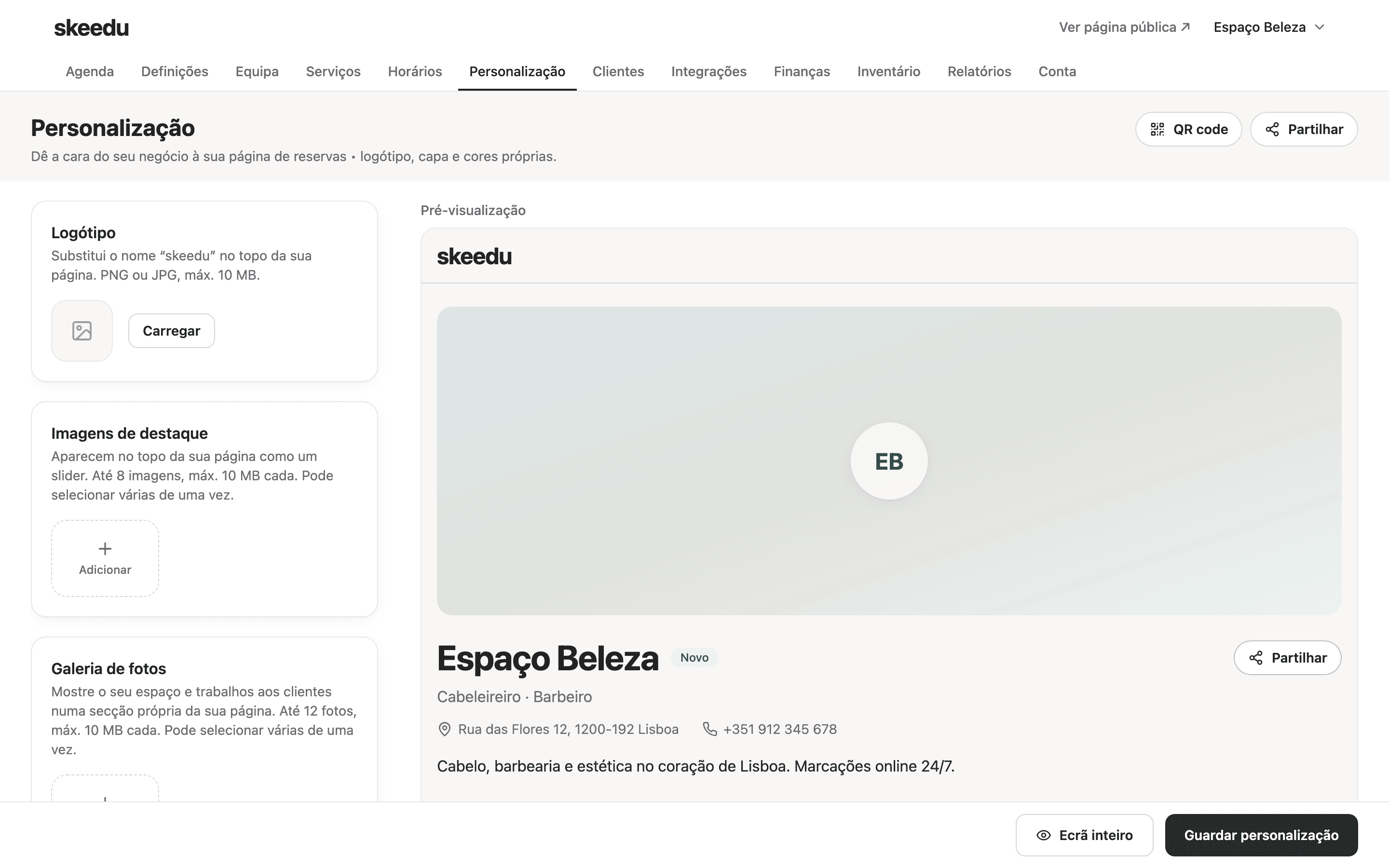Click Adicionar under Imagens de destaque

tap(105, 558)
